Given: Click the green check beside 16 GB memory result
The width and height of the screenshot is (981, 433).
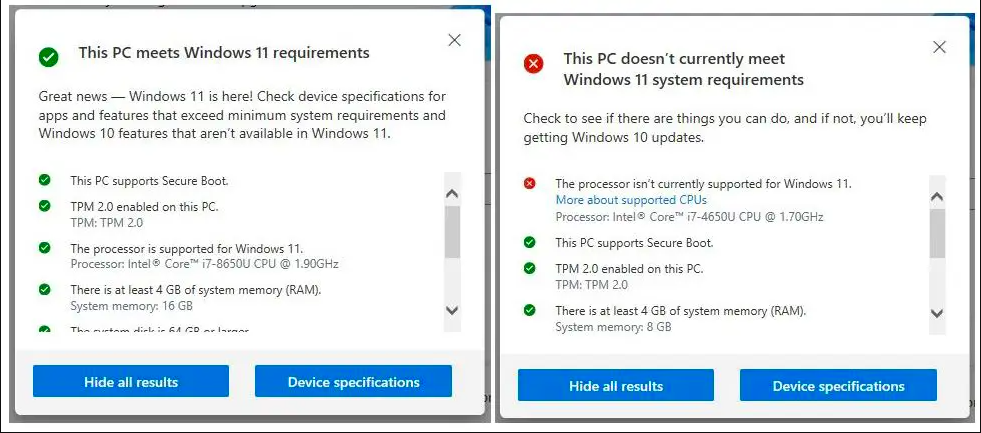Looking at the screenshot, I should tap(44, 289).
